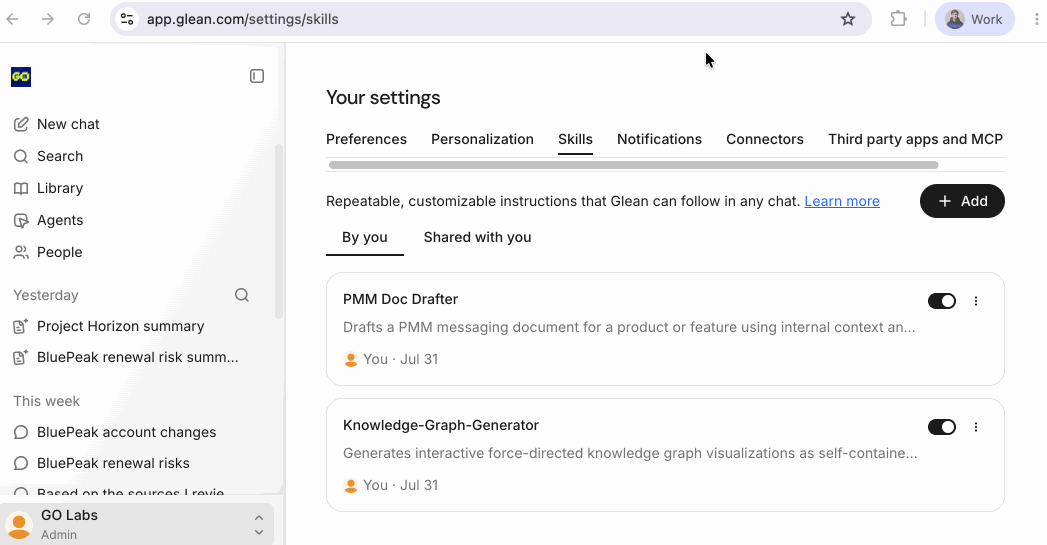Select the Shared with you tab
Image resolution: width=1047 pixels, height=545 pixels.
coord(477,238)
